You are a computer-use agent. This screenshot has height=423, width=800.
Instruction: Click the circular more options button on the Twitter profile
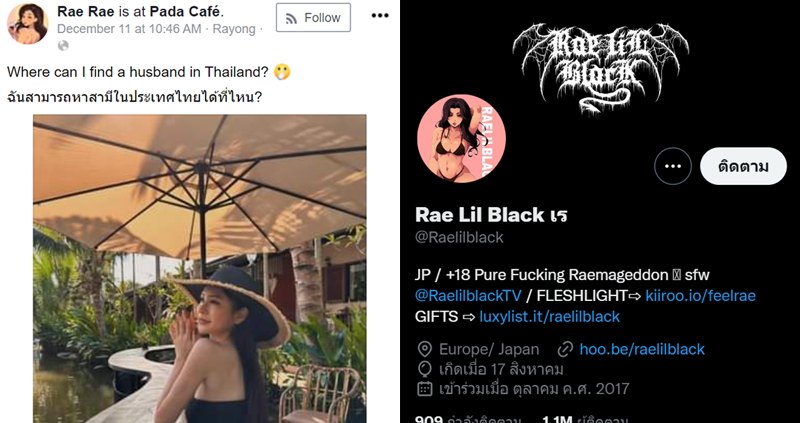click(x=673, y=166)
